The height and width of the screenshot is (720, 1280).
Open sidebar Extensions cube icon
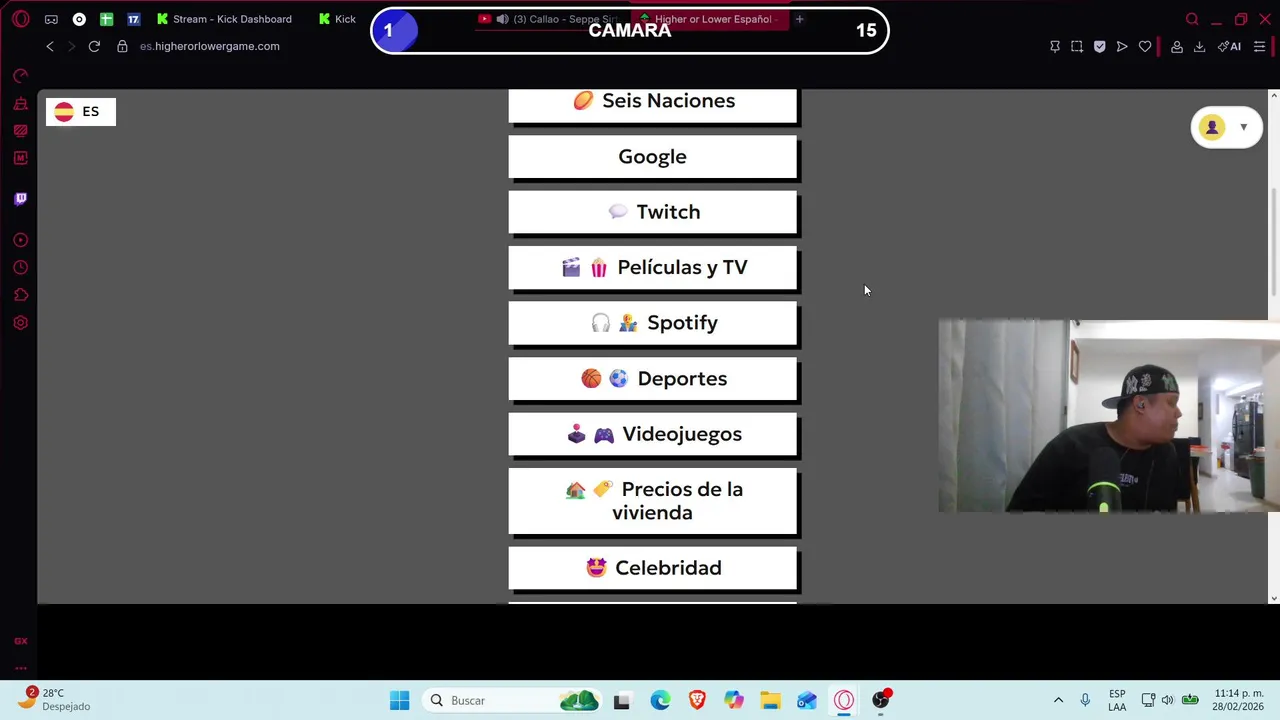pyautogui.click(x=20, y=295)
